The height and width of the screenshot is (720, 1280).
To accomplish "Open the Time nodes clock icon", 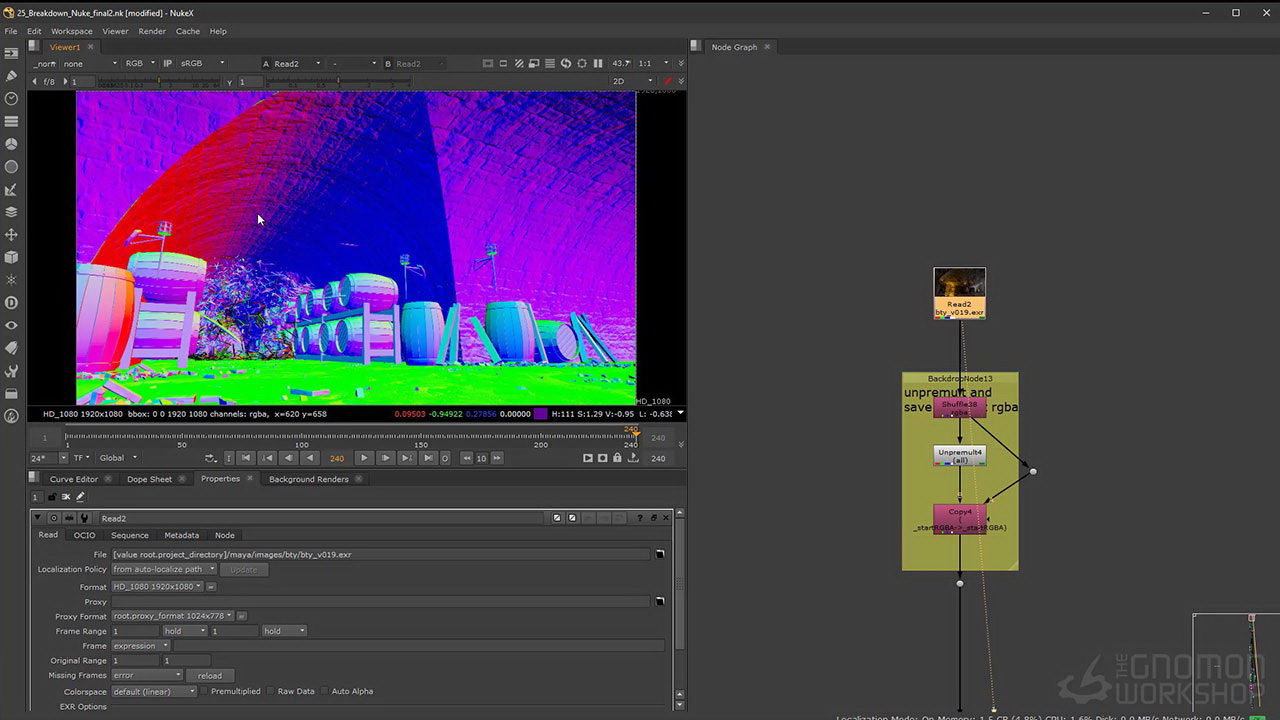I will click(x=11, y=99).
